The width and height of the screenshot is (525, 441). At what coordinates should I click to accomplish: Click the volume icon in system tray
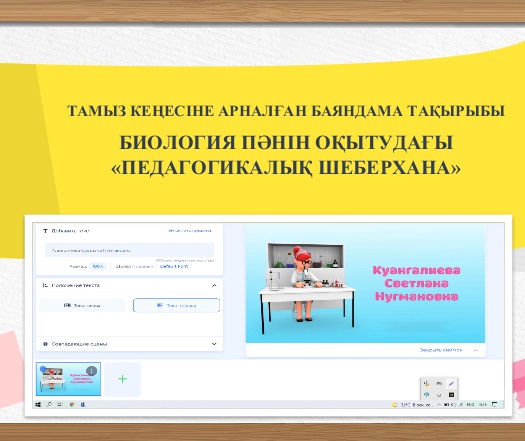coord(453,405)
